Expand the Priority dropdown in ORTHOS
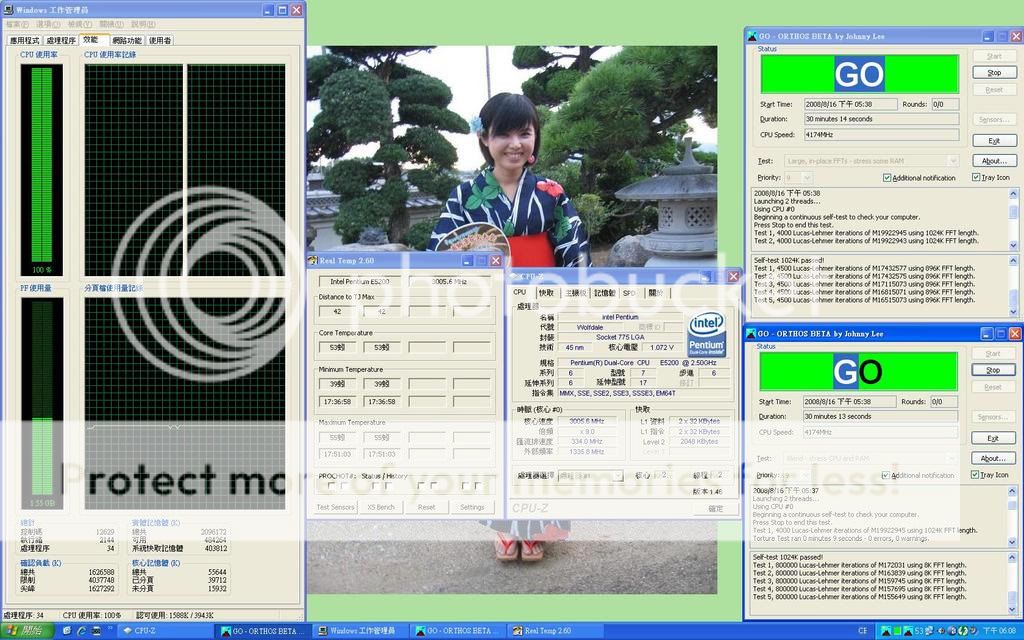 pos(806,177)
